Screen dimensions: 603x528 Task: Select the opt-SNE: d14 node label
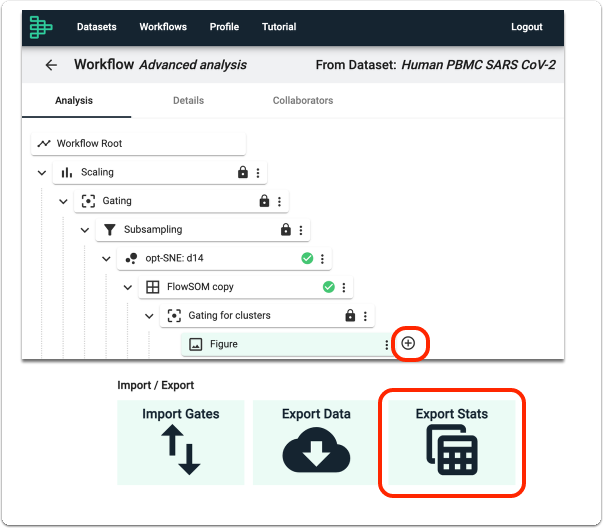click(174, 258)
